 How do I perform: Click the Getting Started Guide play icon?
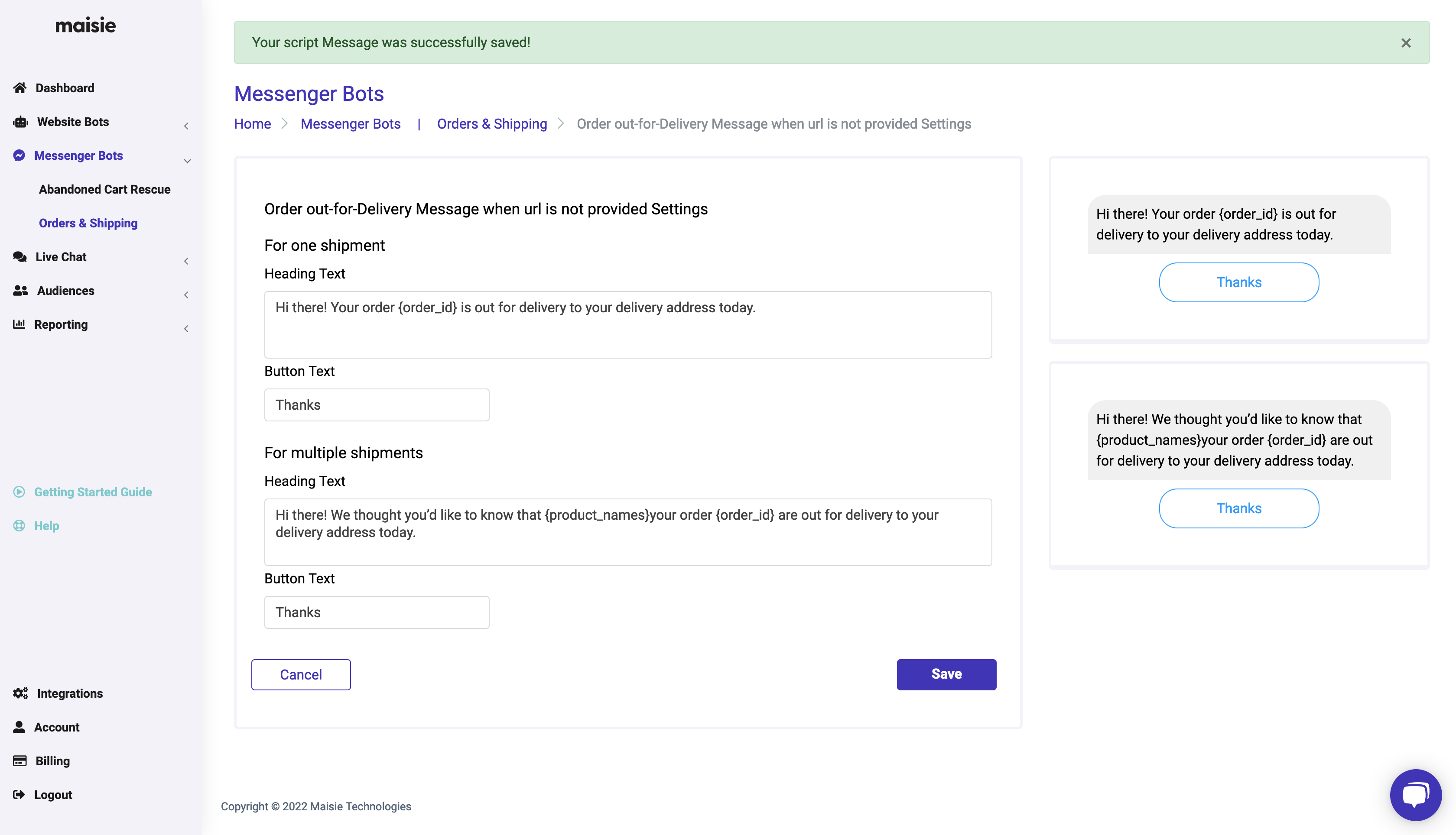(19, 492)
